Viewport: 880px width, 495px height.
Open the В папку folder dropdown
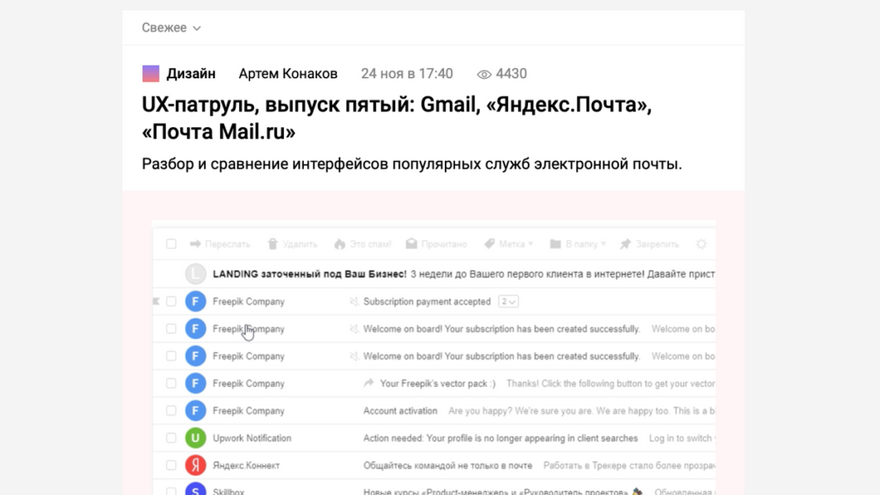(x=578, y=244)
